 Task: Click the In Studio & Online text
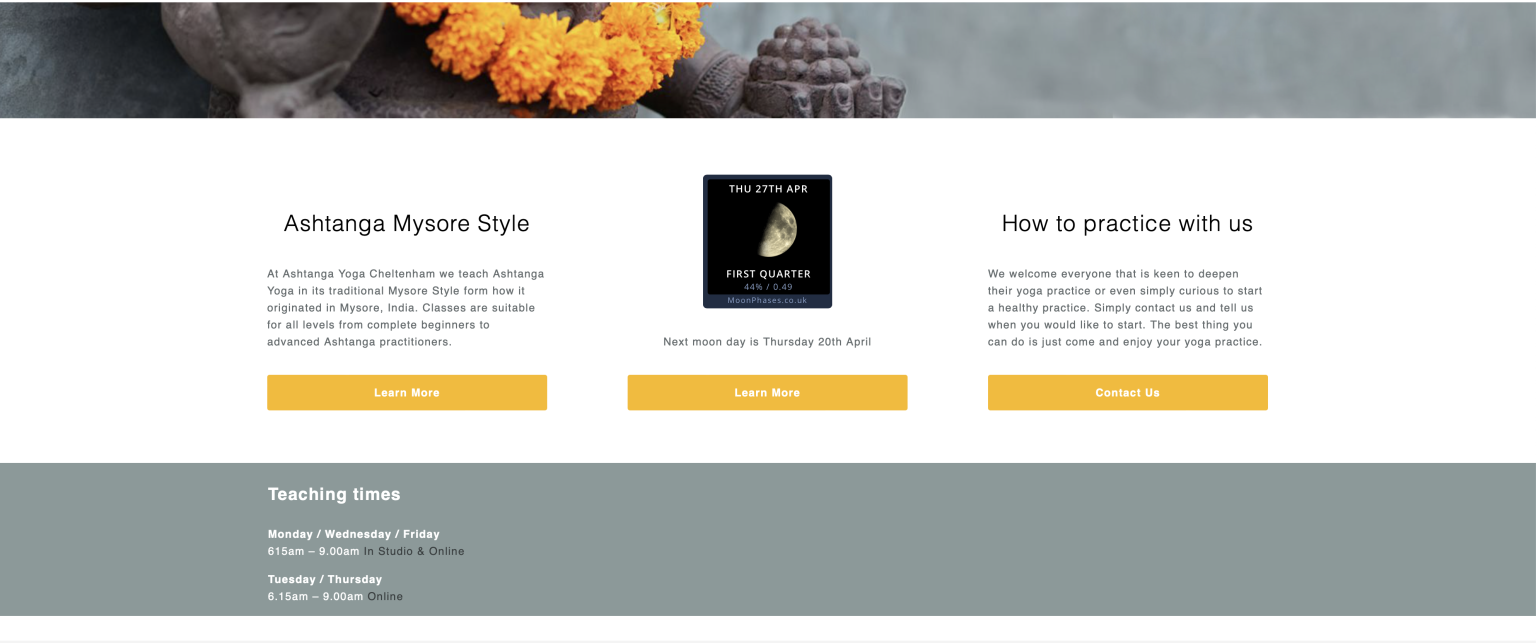click(414, 551)
